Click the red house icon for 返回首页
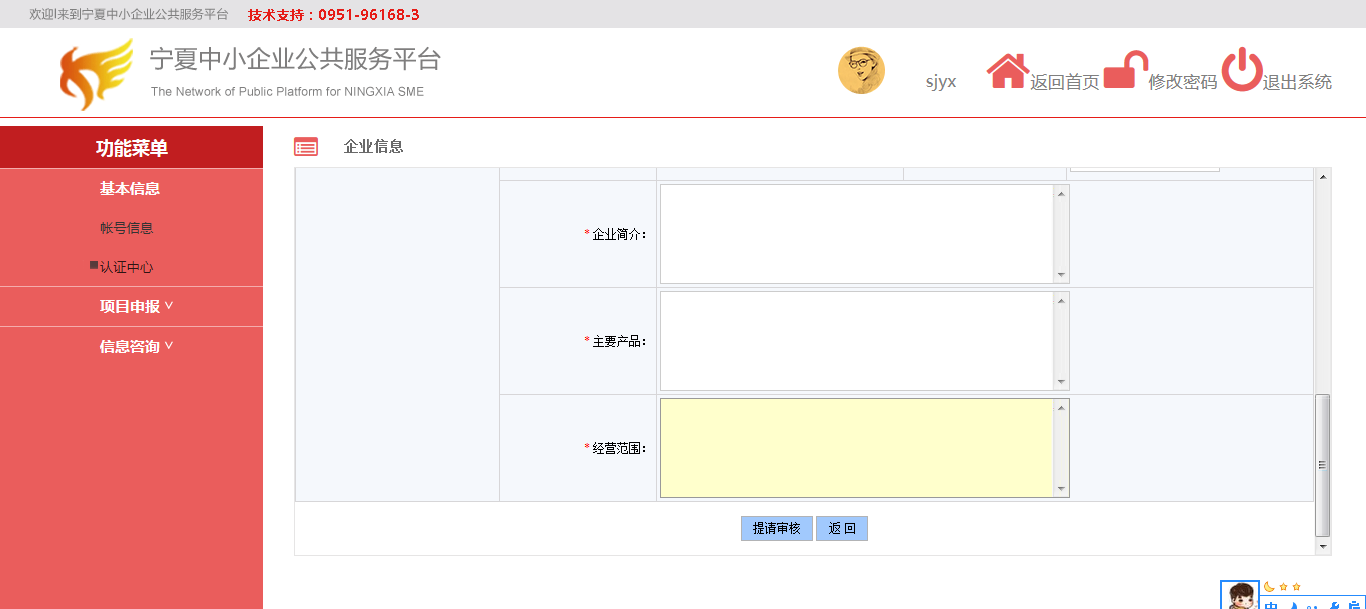This screenshot has width=1366, height=609. pyautogui.click(x=1007, y=71)
